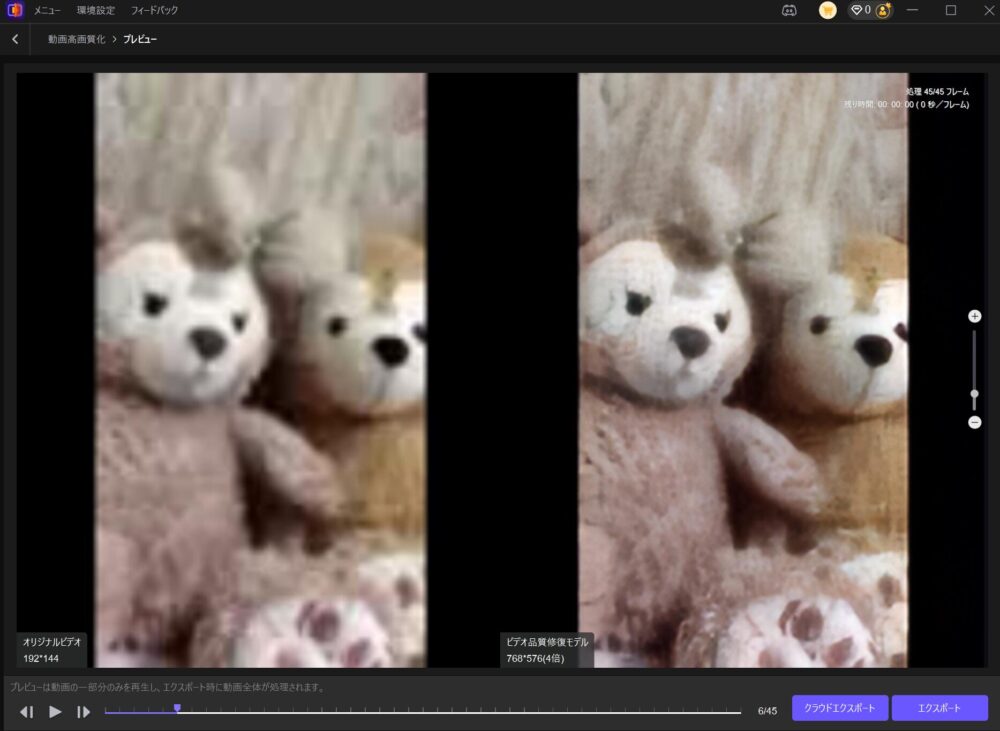Select the プレビュー breadcrumb
This screenshot has width=1000, height=731.
(x=140, y=40)
